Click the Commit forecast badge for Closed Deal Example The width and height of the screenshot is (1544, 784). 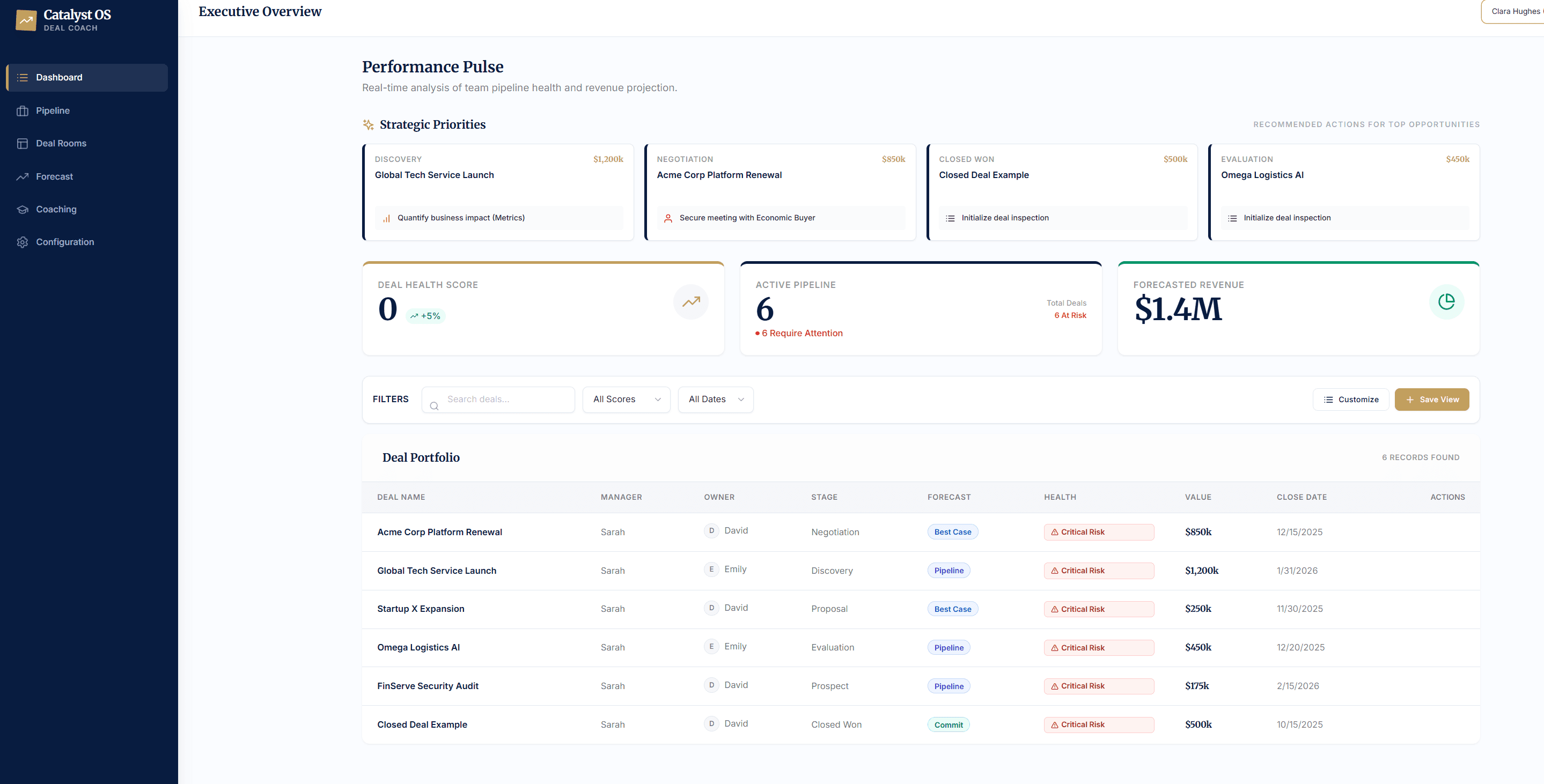[x=948, y=724]
